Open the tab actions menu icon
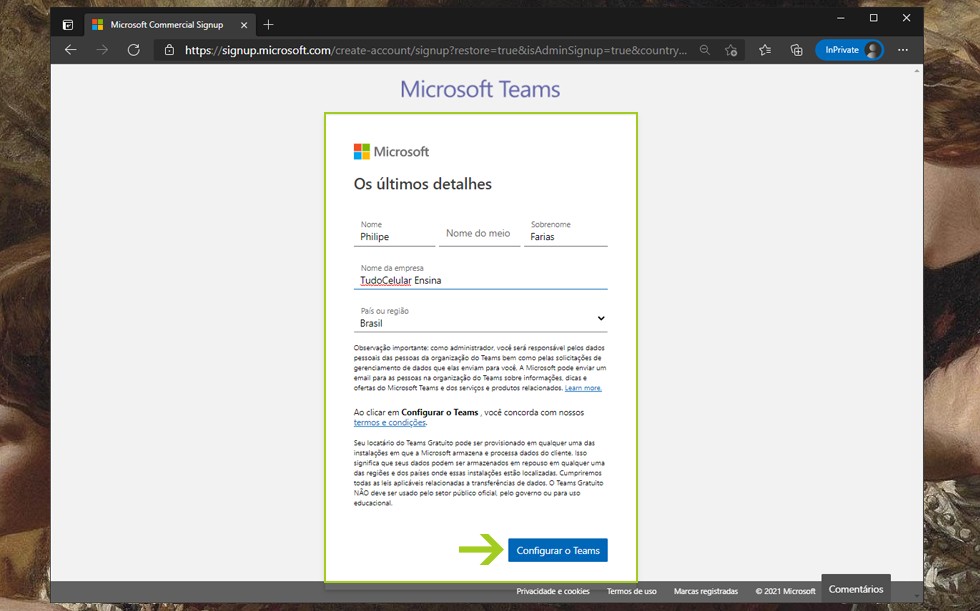Screen dimensions: 980x611 coord(68,24)
